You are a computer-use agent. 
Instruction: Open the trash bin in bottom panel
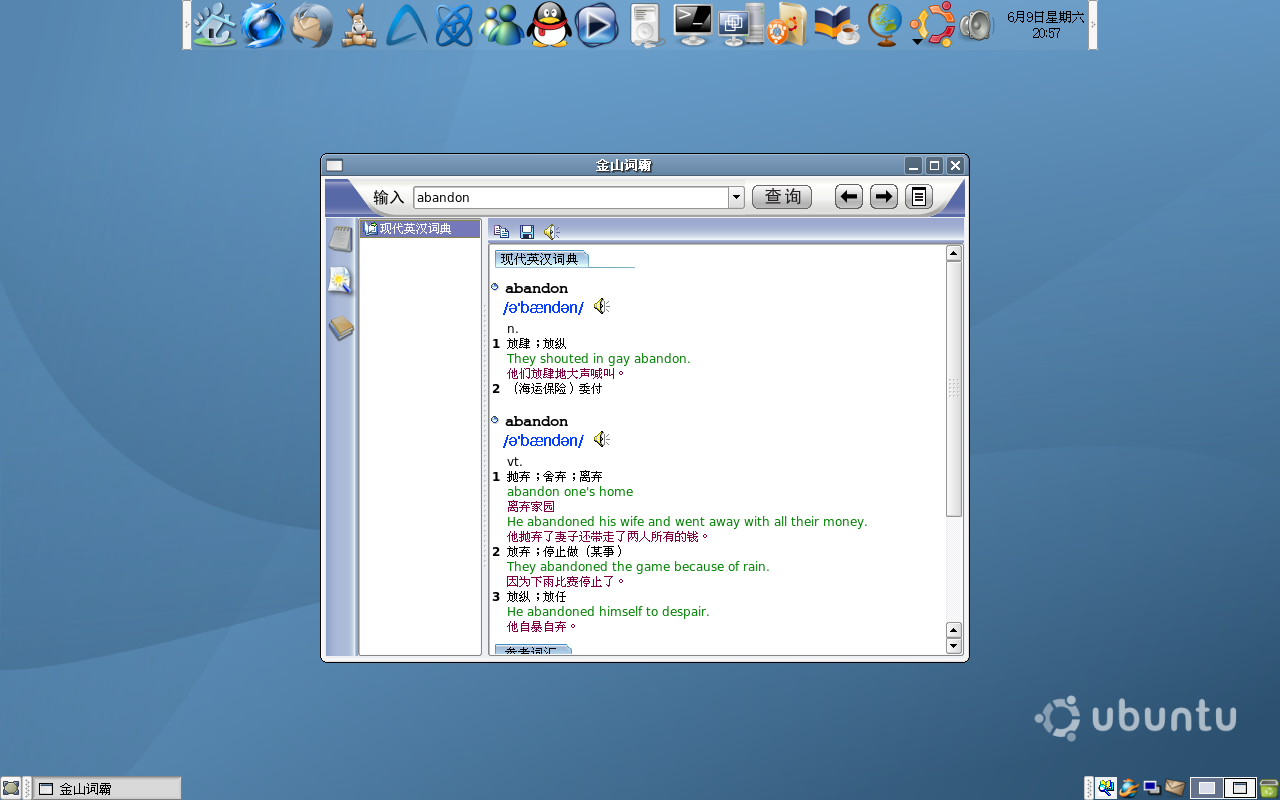[1269, 788]
